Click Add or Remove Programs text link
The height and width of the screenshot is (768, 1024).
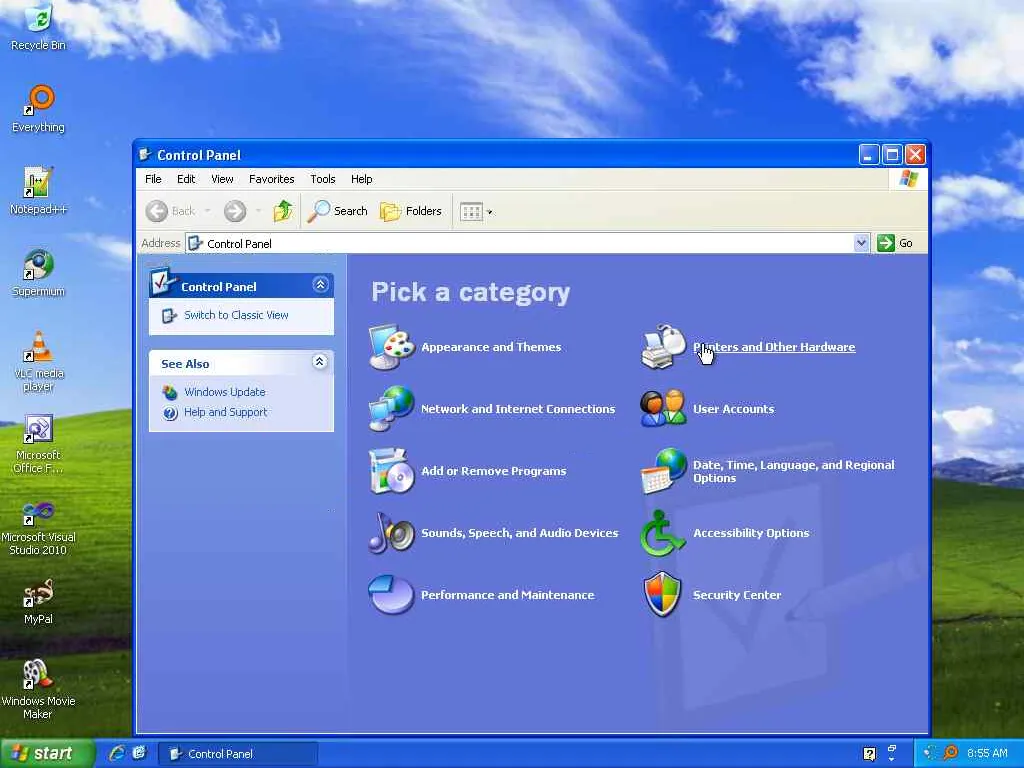[494, 471]
